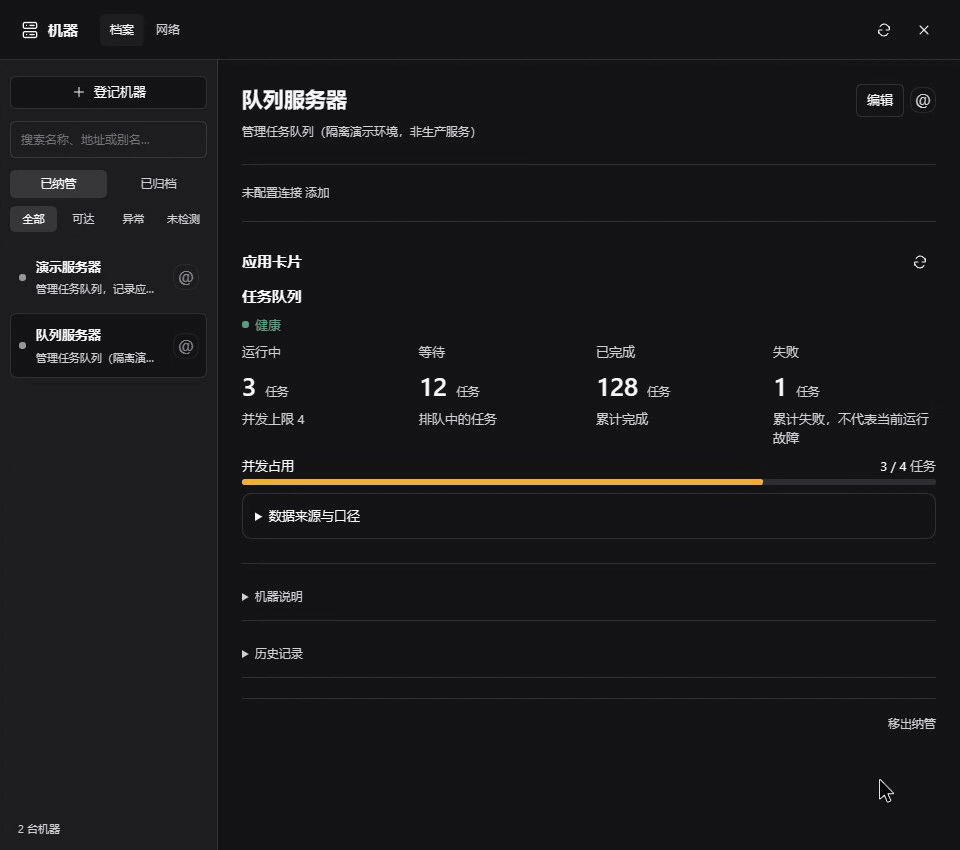Select 演示服务器 in machine list
This screenshot has width=960, height=850.
coord(108,277)
